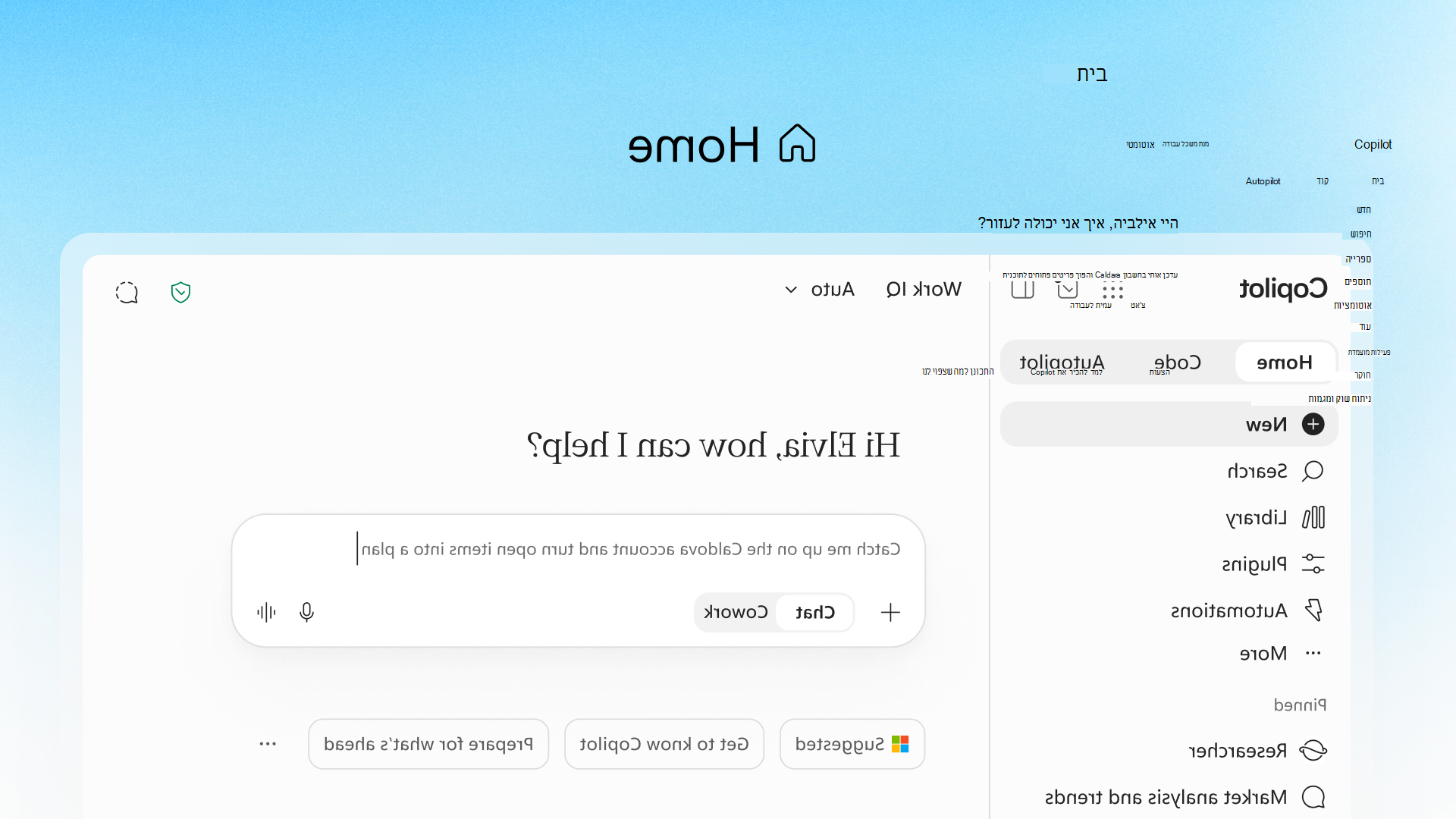Open the apps grid dots icon

(x=1112, y=291)
